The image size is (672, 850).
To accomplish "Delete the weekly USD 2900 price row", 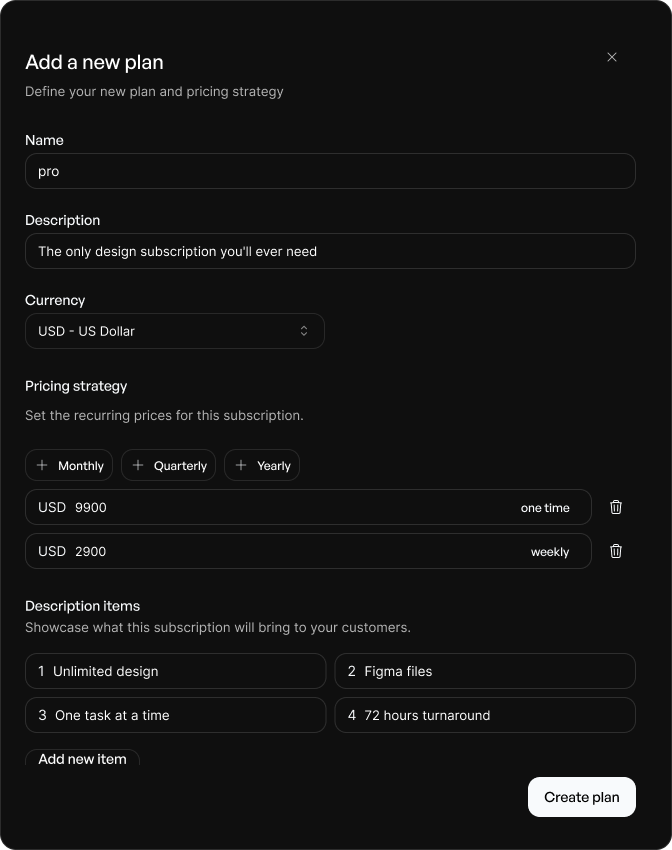I will click(x=616, y=551).
